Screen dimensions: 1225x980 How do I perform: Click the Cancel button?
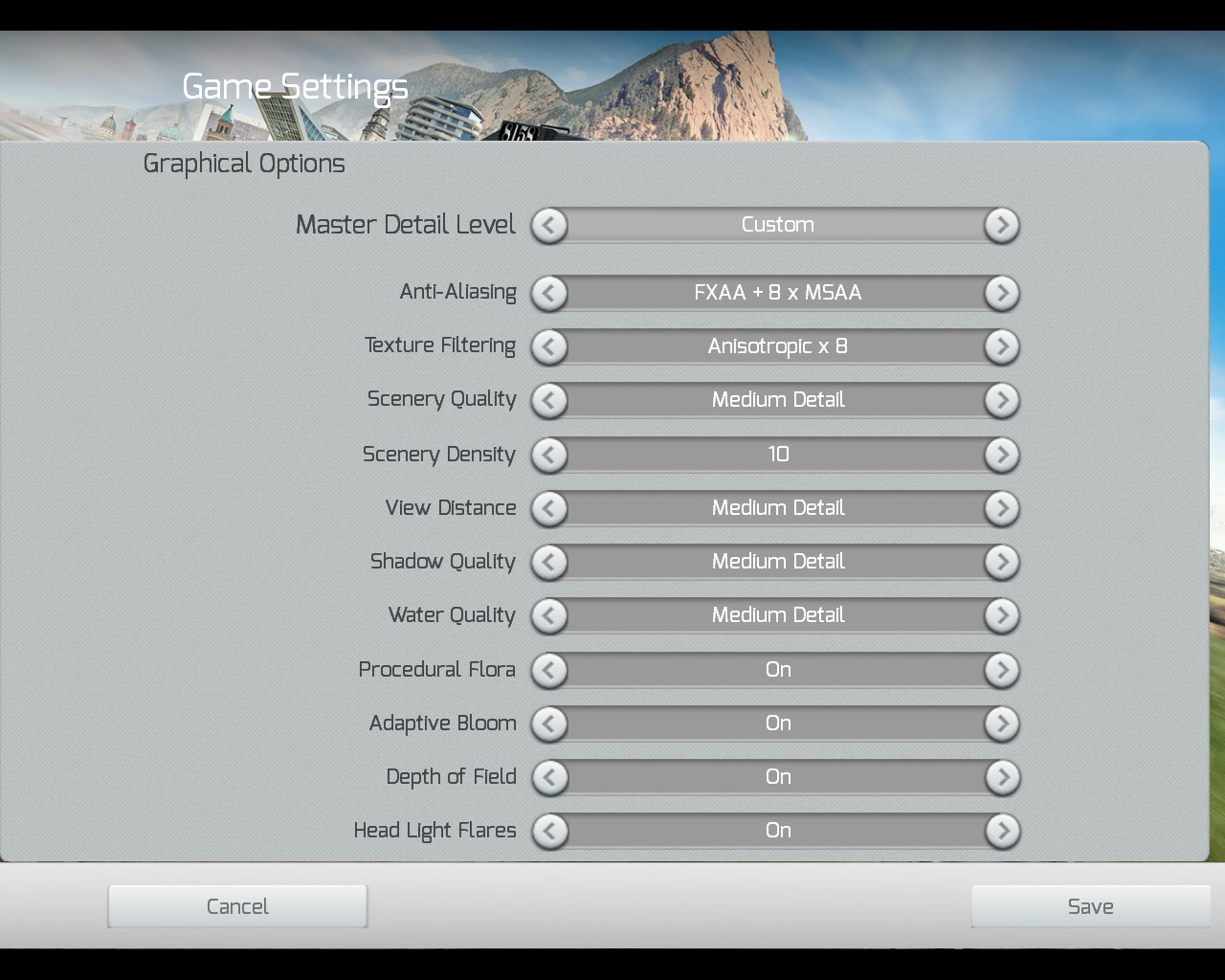click(237, 906)
